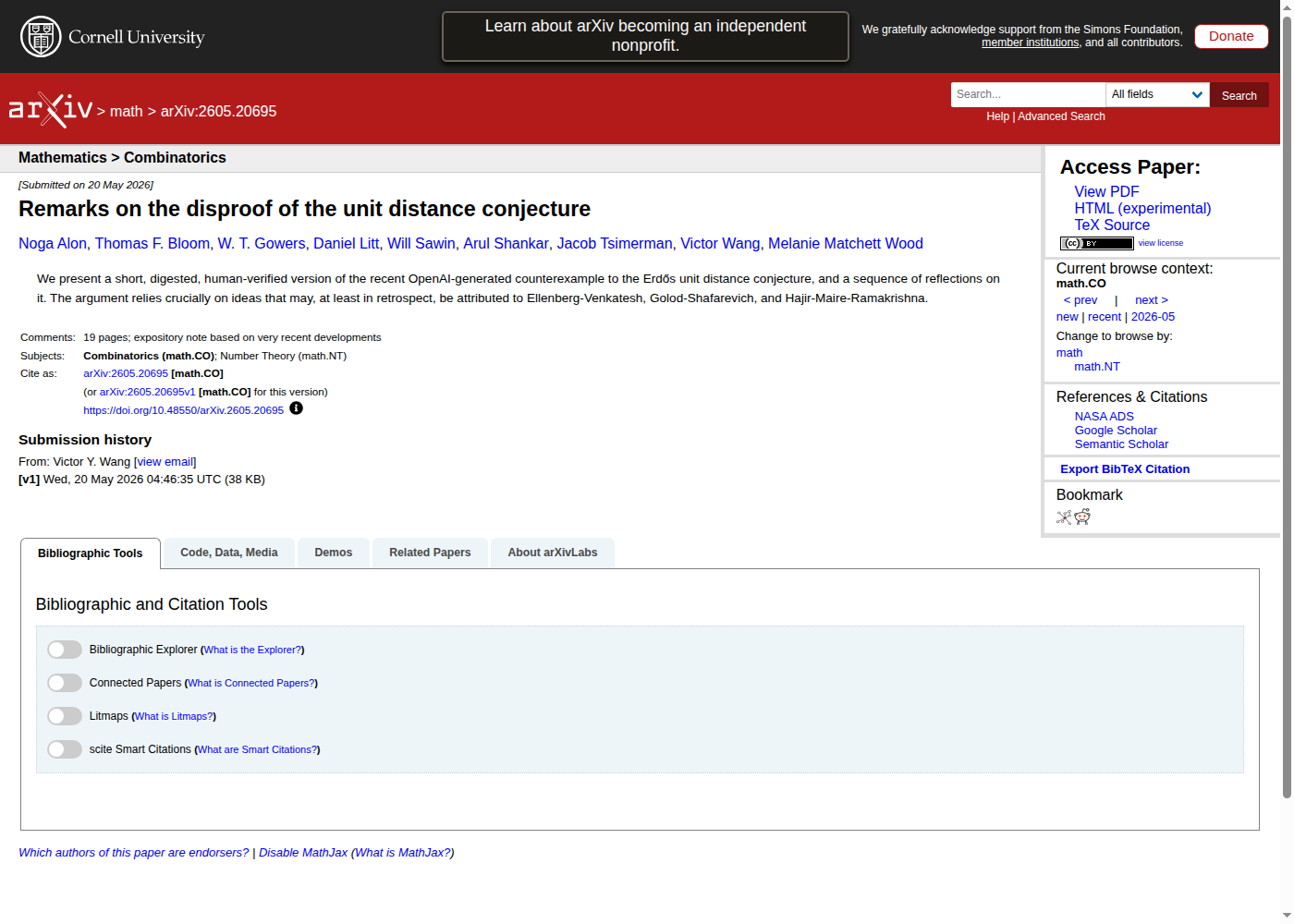
Task: Open author Thomas F. Bloom
Action: [153, 243]
